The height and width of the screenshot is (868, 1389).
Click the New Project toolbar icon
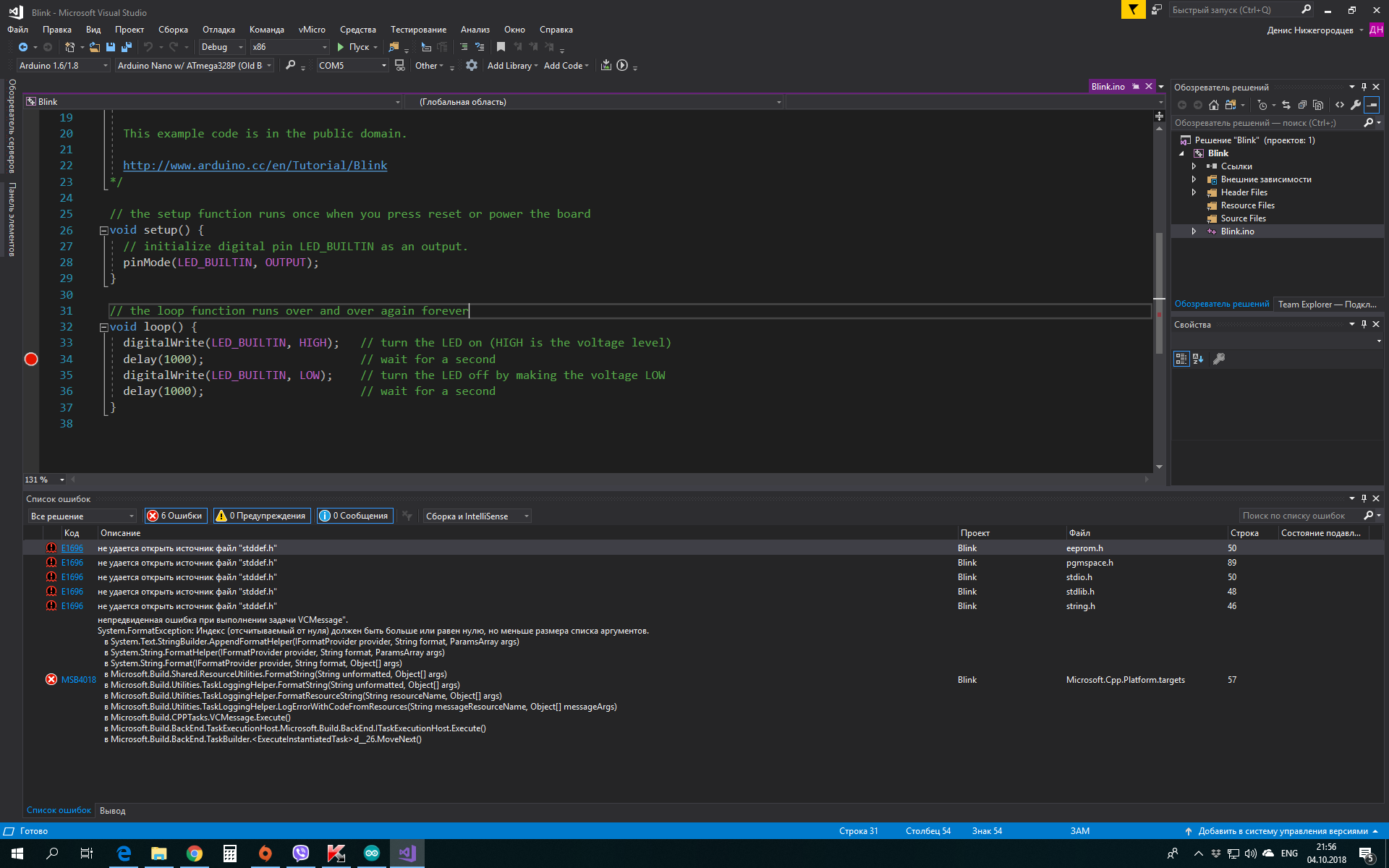(69, 47)
